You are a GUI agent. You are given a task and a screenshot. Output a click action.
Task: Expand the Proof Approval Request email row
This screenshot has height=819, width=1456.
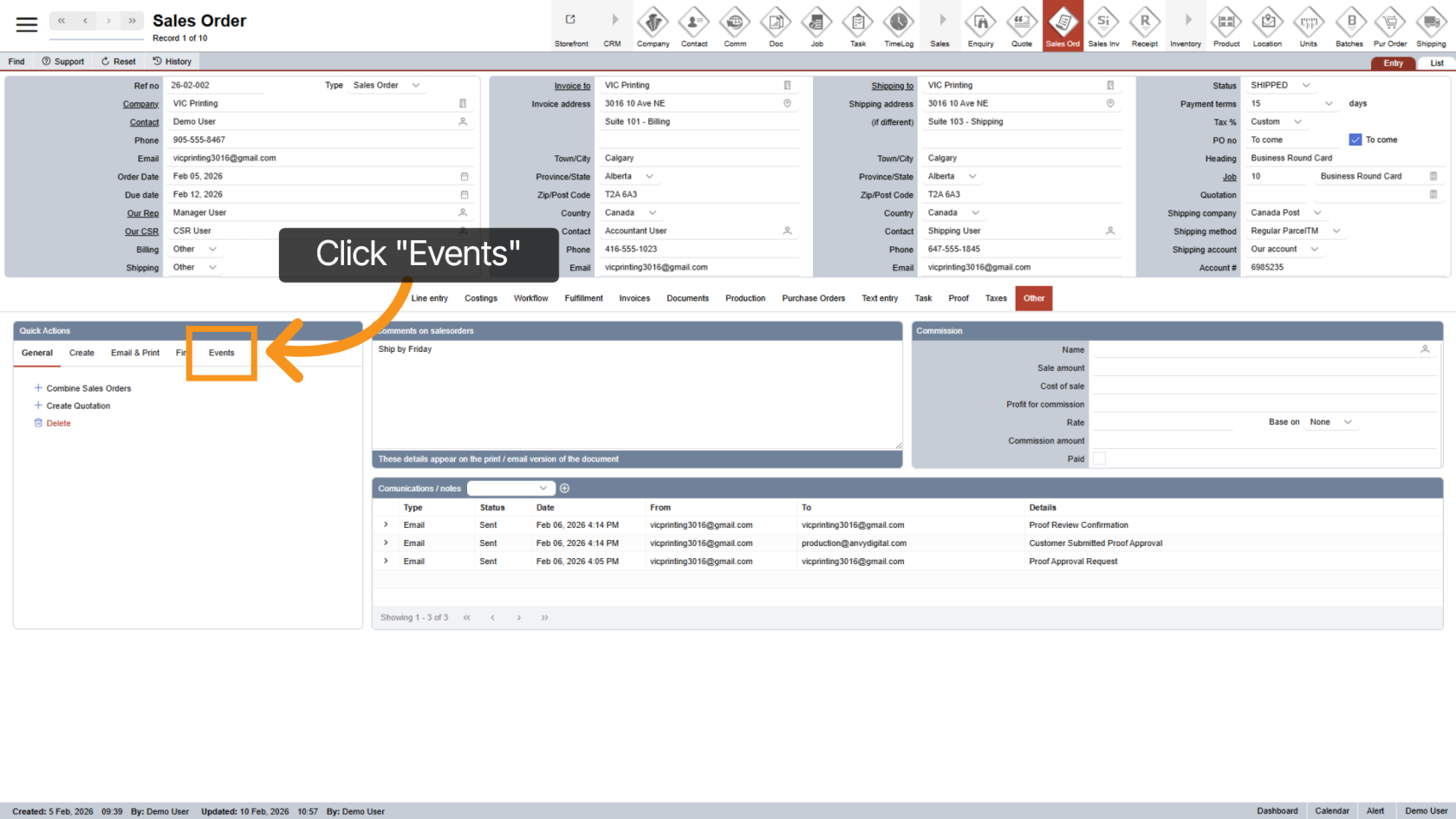(x=386, y=561)
